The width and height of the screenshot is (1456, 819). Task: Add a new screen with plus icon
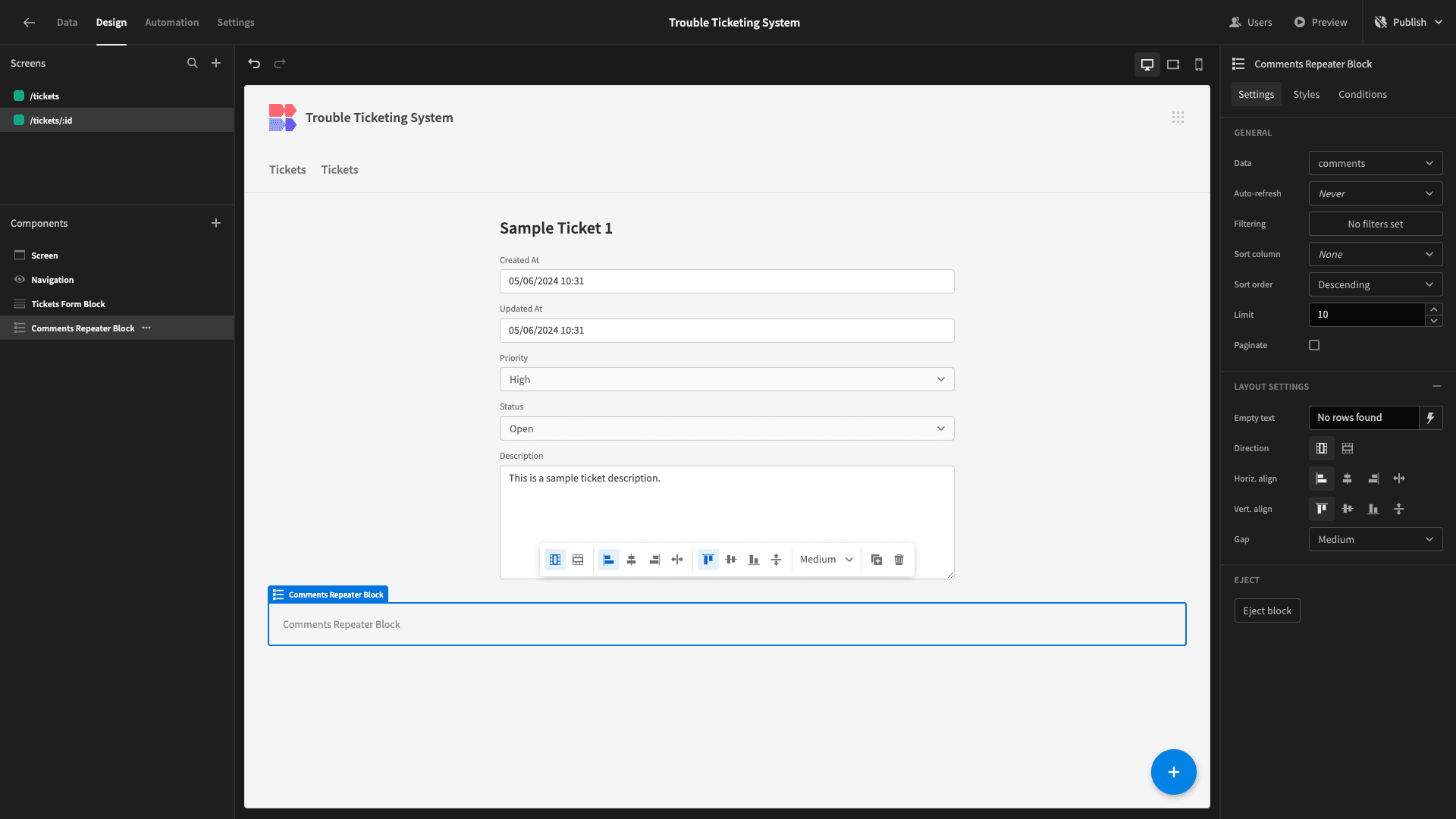pyautogui.click(x=216, y=64)
